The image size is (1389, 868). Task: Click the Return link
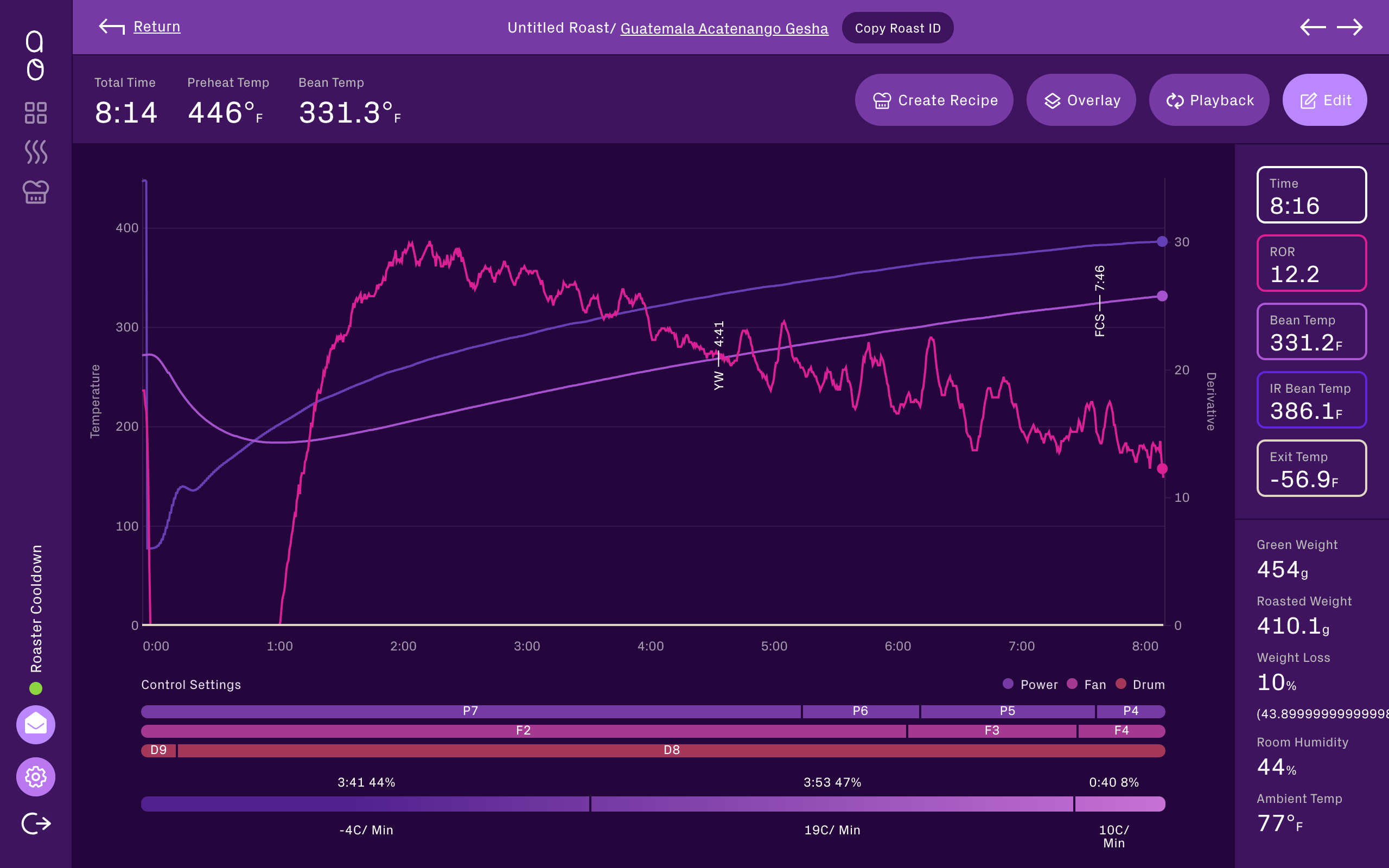tap(156, 27)
